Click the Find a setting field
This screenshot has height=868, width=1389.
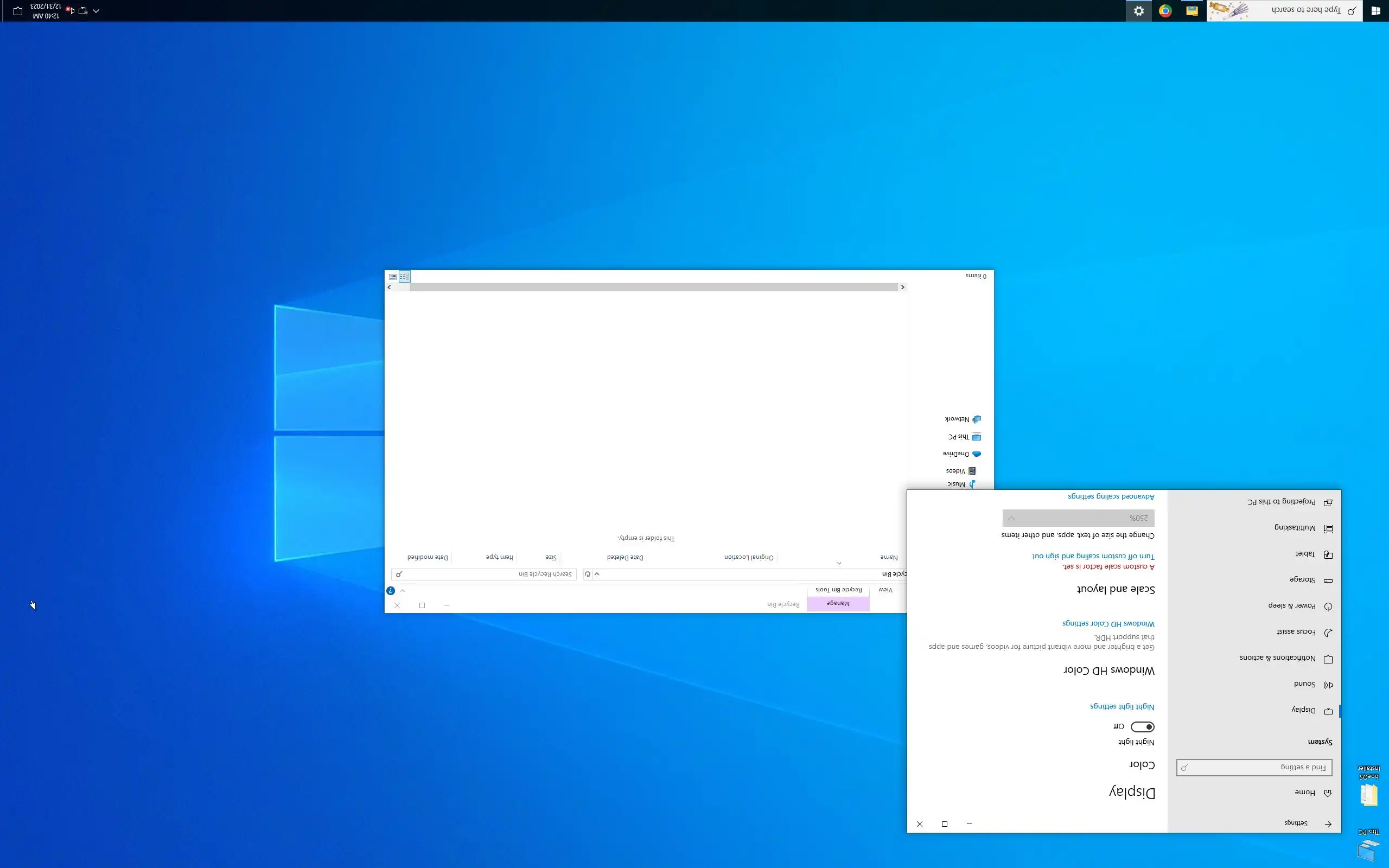pyautogui.click(x=1254, y=768)
